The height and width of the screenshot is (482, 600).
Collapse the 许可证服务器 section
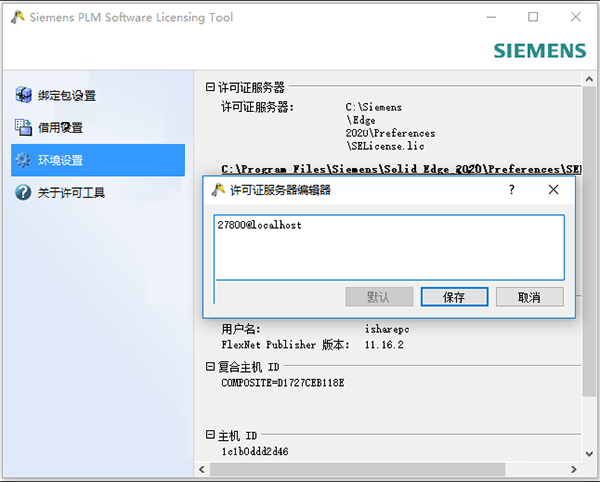tap(210, 87)
